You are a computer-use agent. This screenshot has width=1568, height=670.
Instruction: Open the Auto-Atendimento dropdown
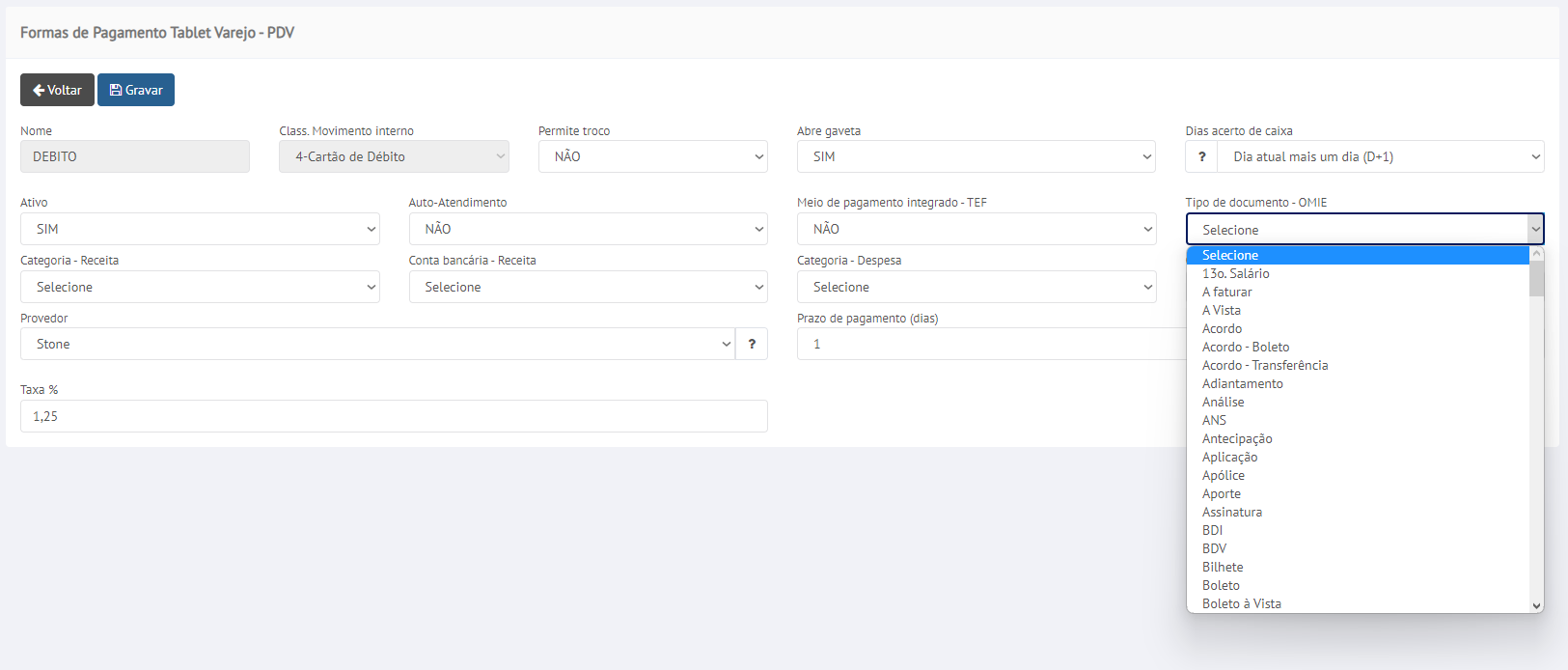click(588, 229)
